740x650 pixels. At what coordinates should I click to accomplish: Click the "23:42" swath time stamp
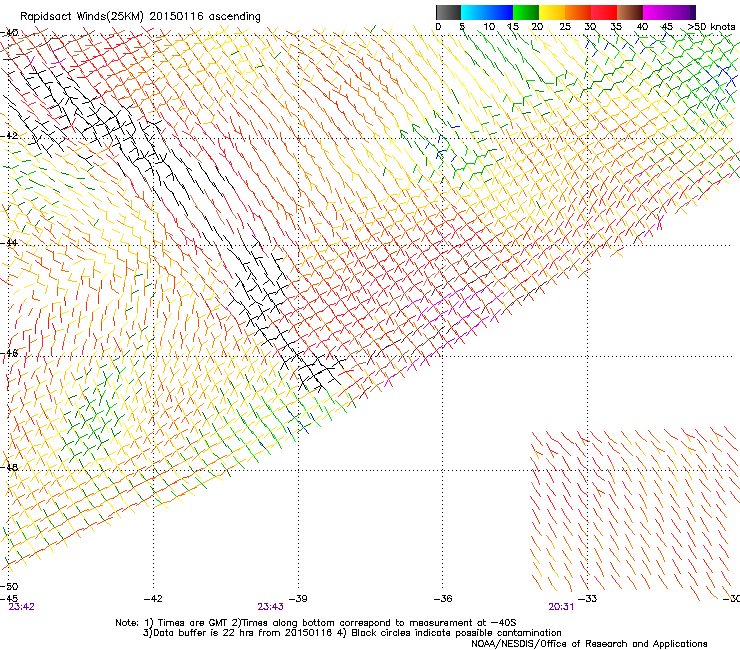[22, 607]
